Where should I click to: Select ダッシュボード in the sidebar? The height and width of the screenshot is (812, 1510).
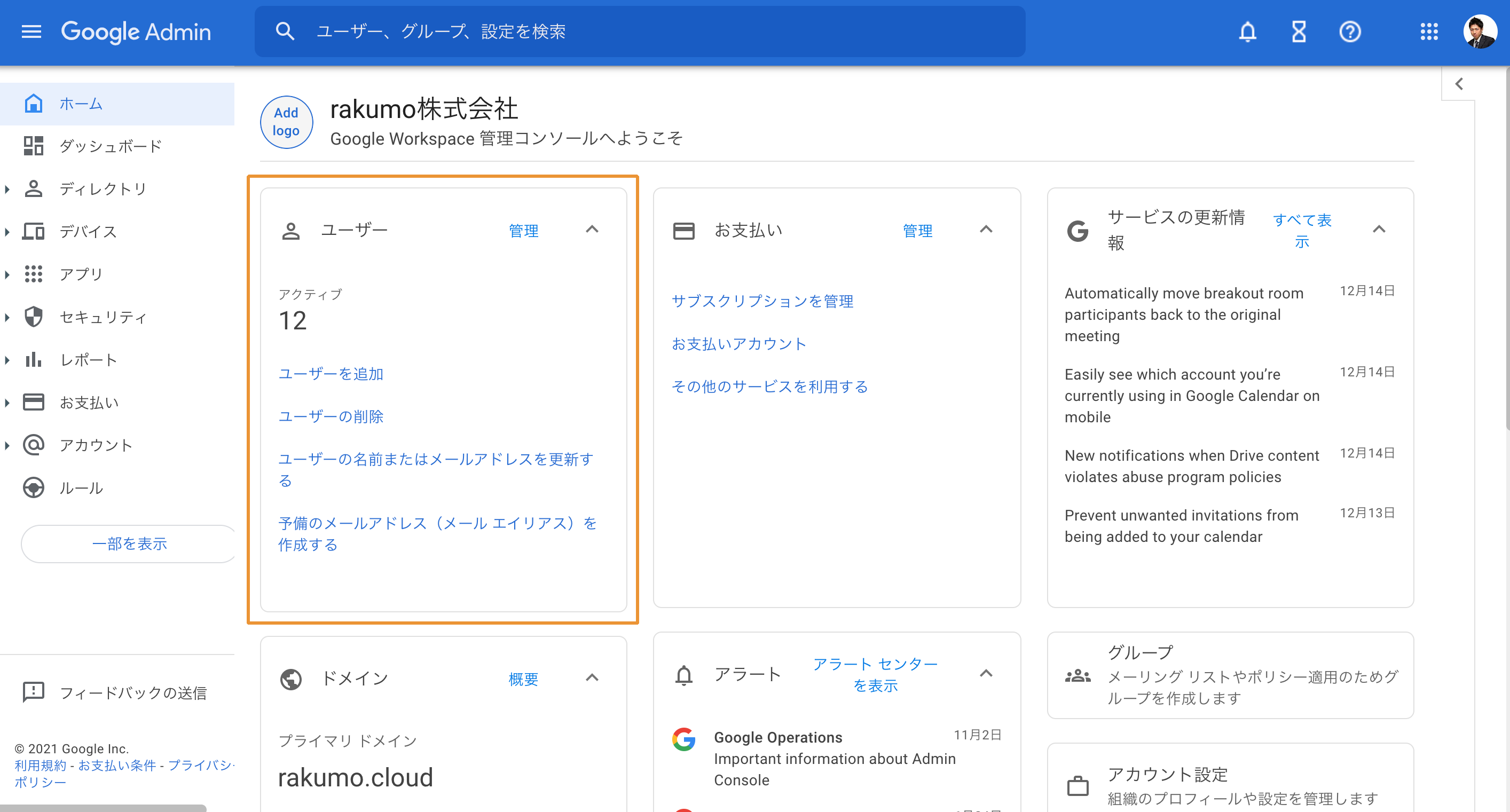pos(117,146)
